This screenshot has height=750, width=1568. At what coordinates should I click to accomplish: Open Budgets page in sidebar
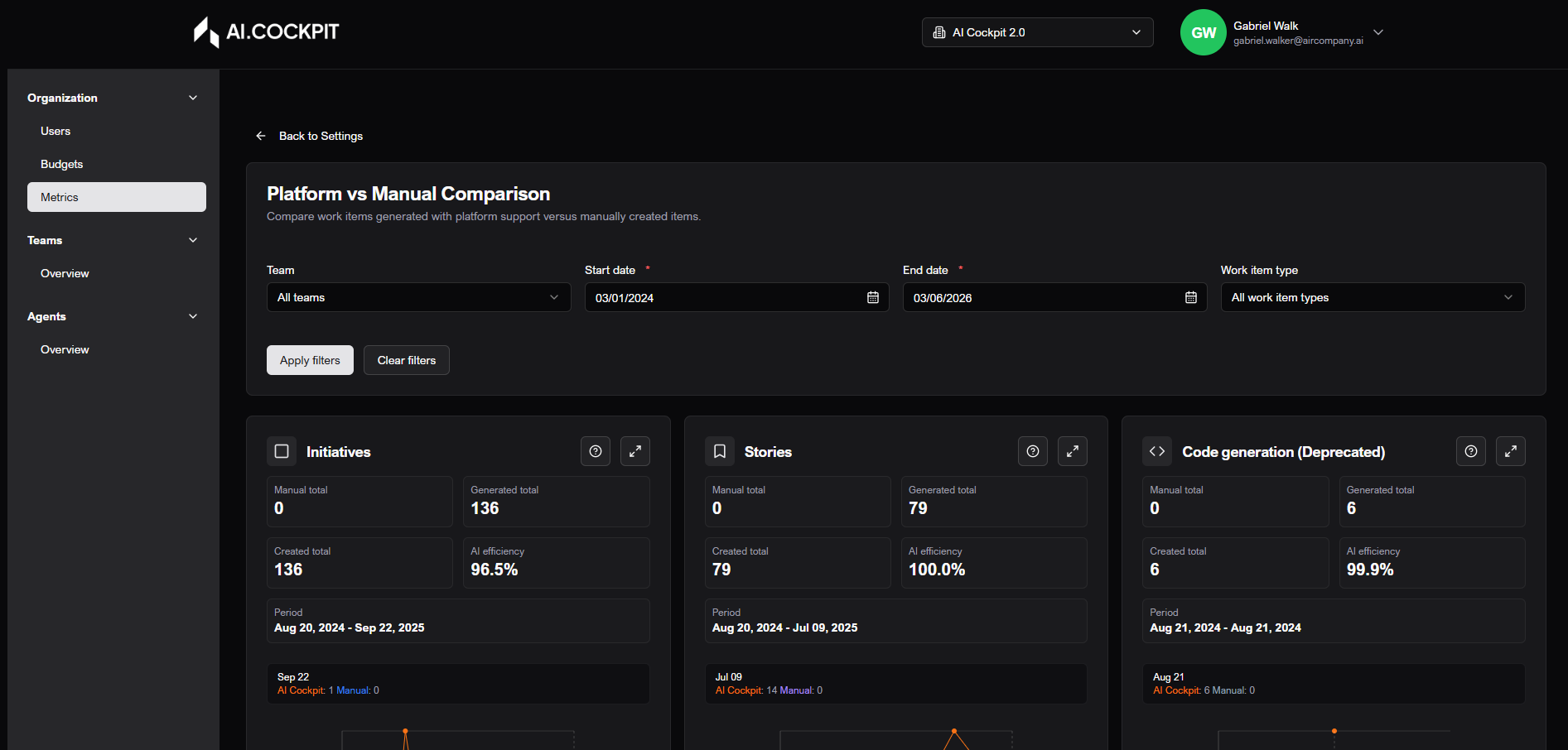click(x=62, y=164)
